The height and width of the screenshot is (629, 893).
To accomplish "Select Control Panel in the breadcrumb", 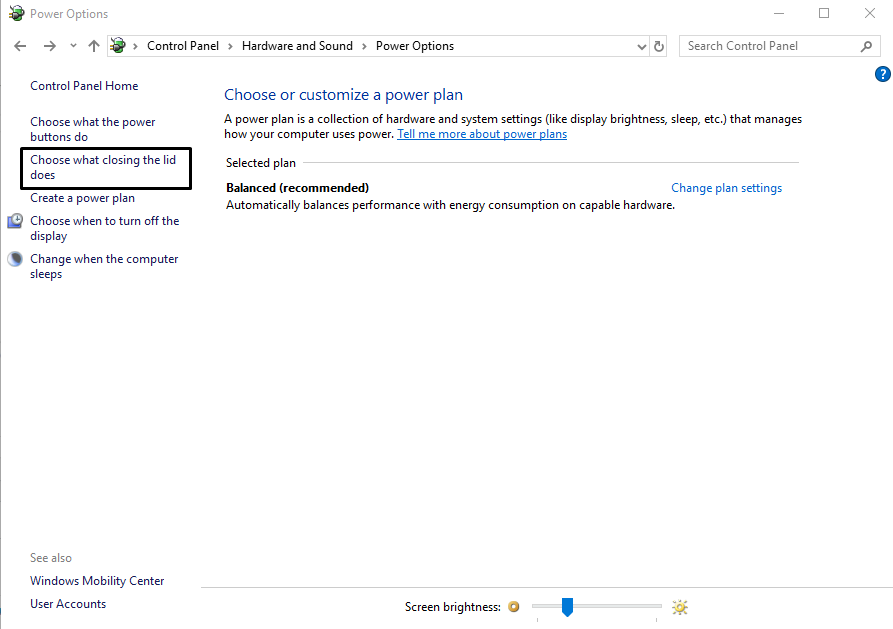I will [183, 46].
